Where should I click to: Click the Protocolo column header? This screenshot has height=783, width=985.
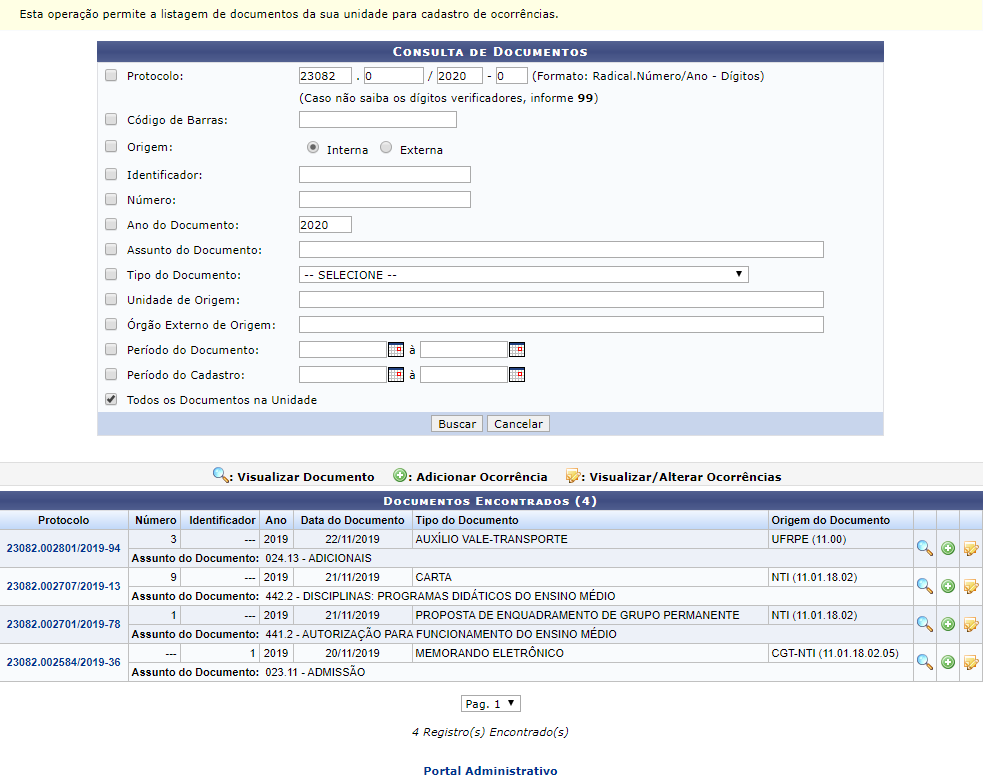[63, 520]
